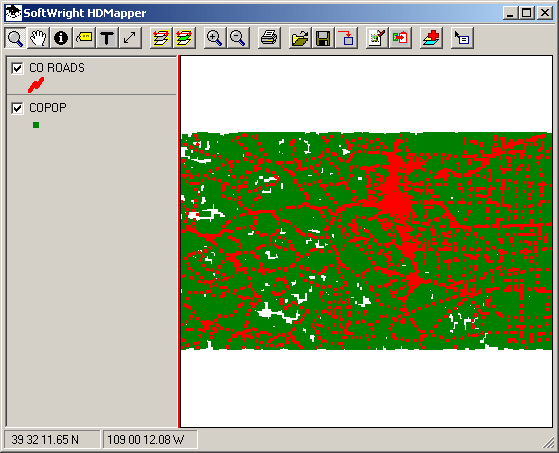The image size is (559, 453).
Task: Select the yellow label tag tool
Action: coord(84,38)
